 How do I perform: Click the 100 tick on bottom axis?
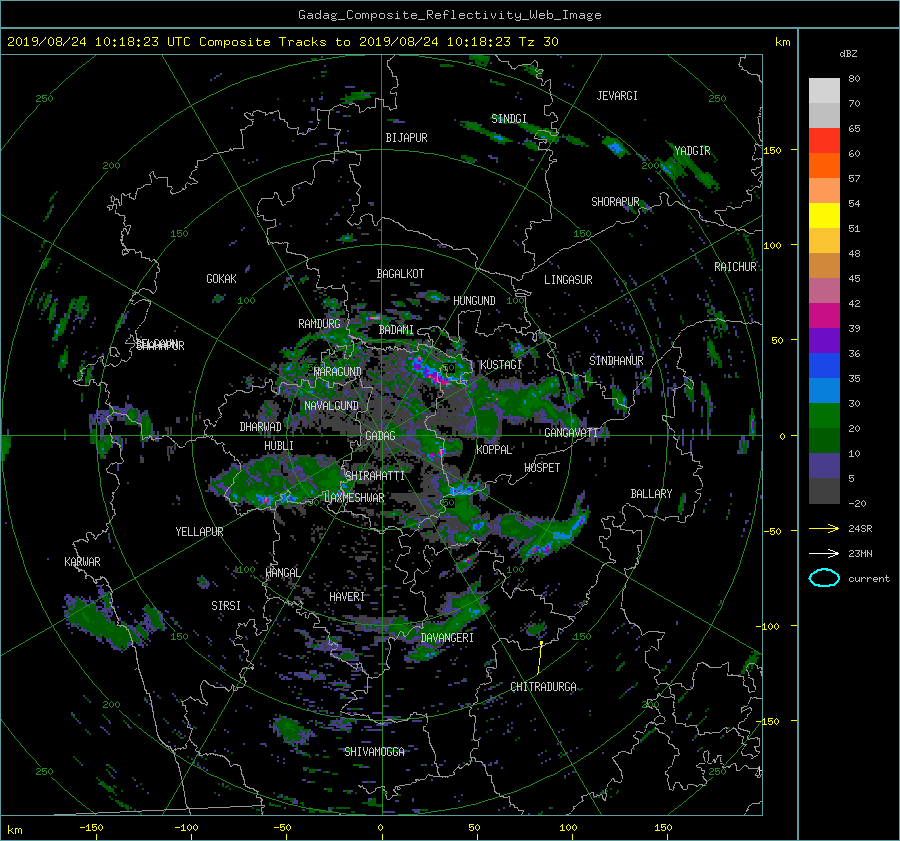pyautogui.click(x=568, y=828)
